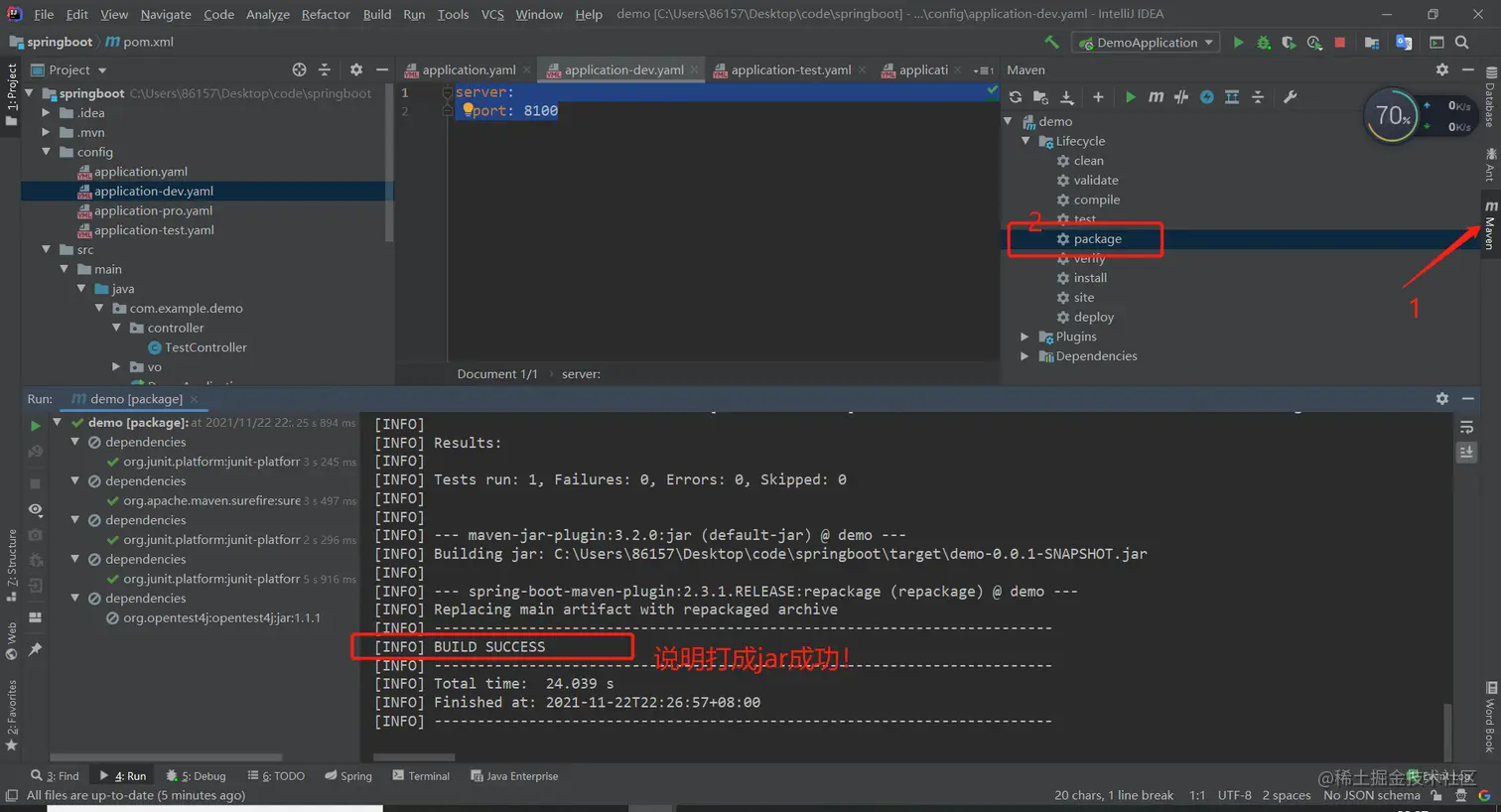Open the translate plugin icon
The height and width of the screenshot is (812, 1501).
pyautogui.click(x=1404, y=42)
